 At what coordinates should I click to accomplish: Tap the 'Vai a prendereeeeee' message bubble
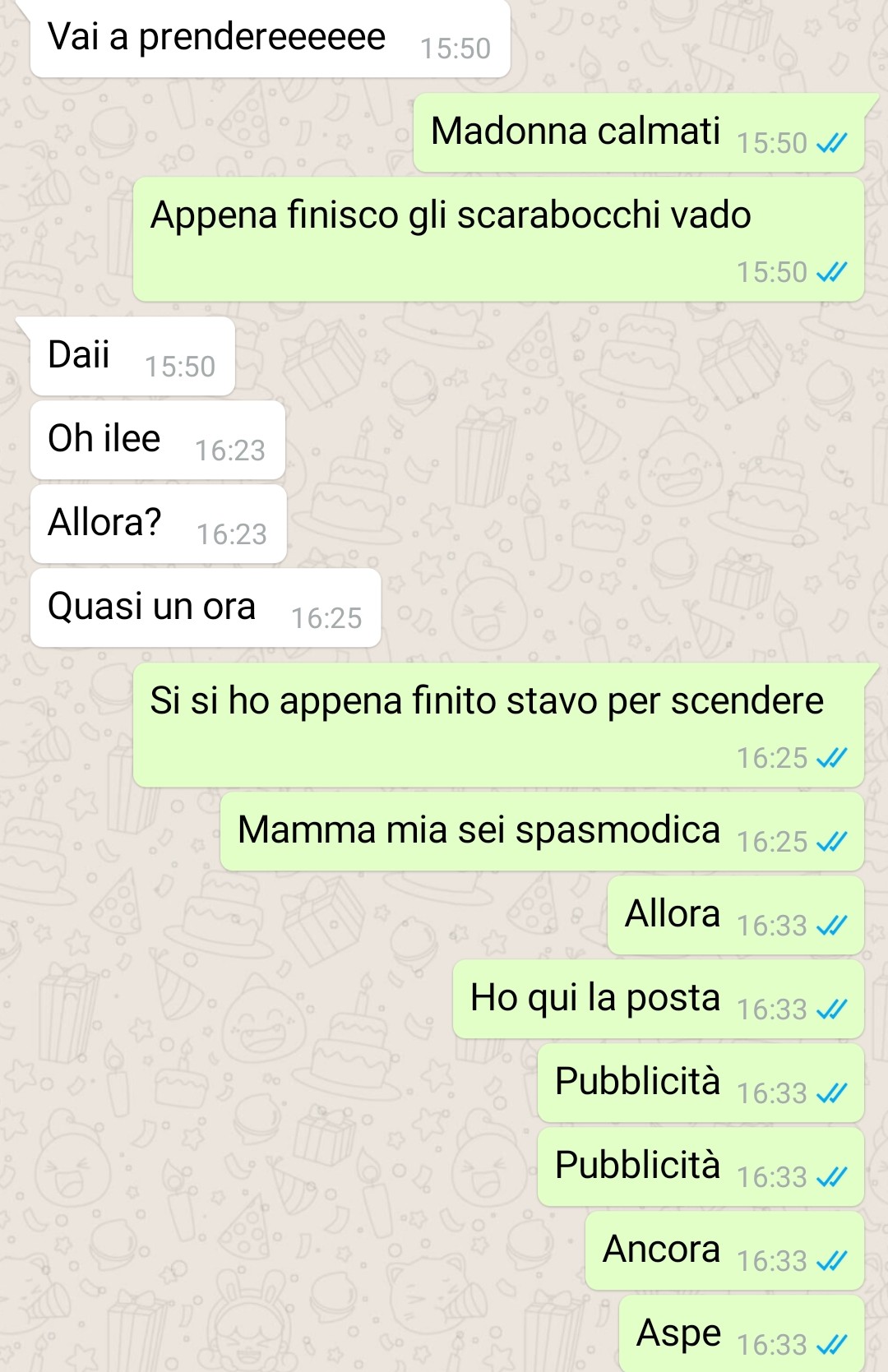pos(270,38)
